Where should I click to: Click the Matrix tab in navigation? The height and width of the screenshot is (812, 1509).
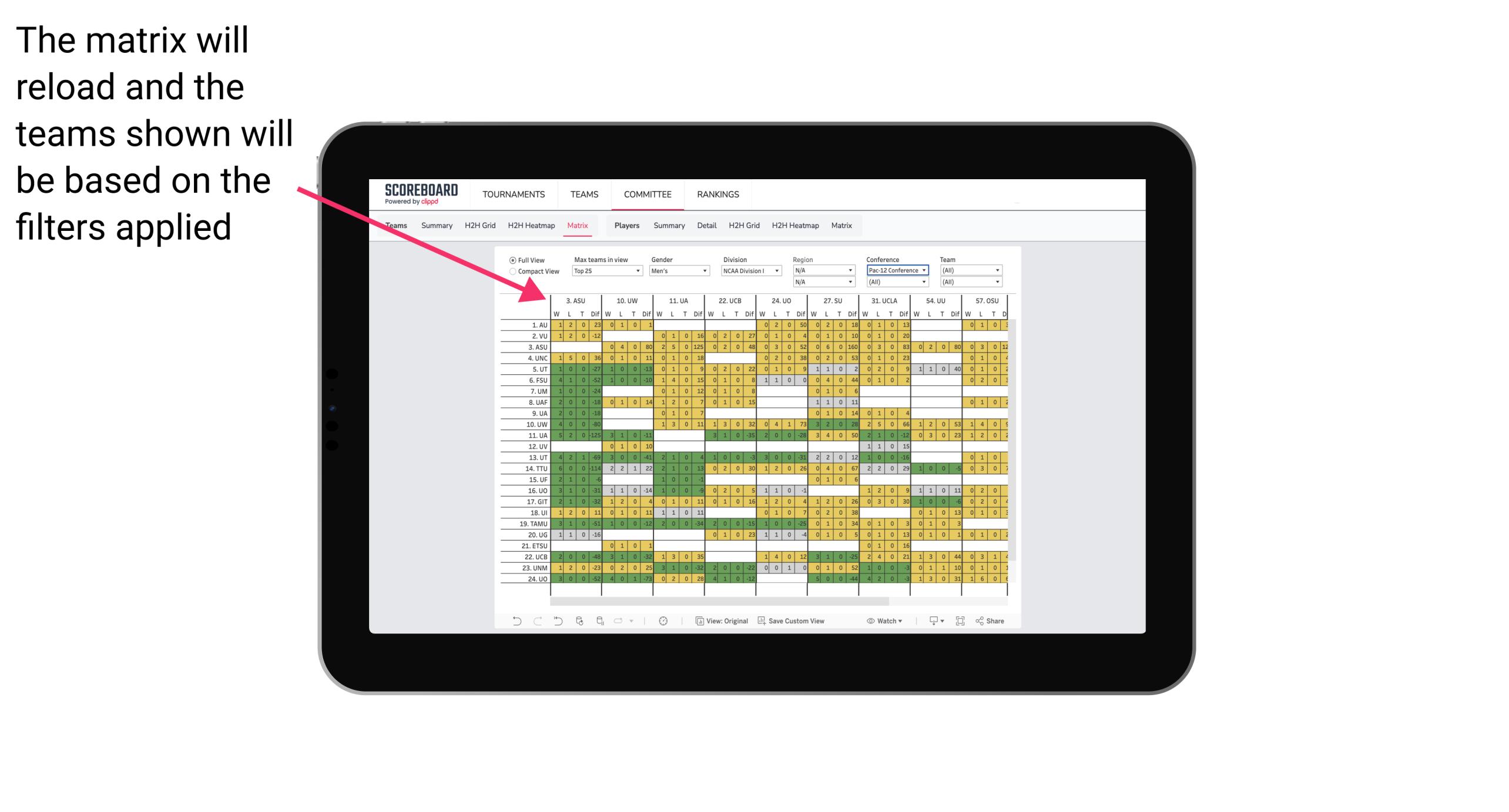tap(578, 226)
